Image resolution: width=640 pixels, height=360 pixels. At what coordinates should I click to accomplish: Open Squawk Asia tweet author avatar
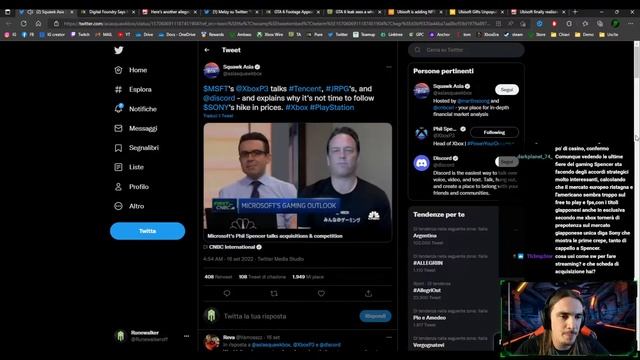(x=211, y=70)
